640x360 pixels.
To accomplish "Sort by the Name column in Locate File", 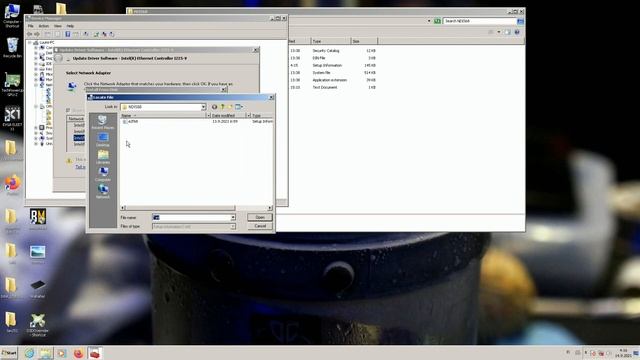I will click(x=163, y=116).
